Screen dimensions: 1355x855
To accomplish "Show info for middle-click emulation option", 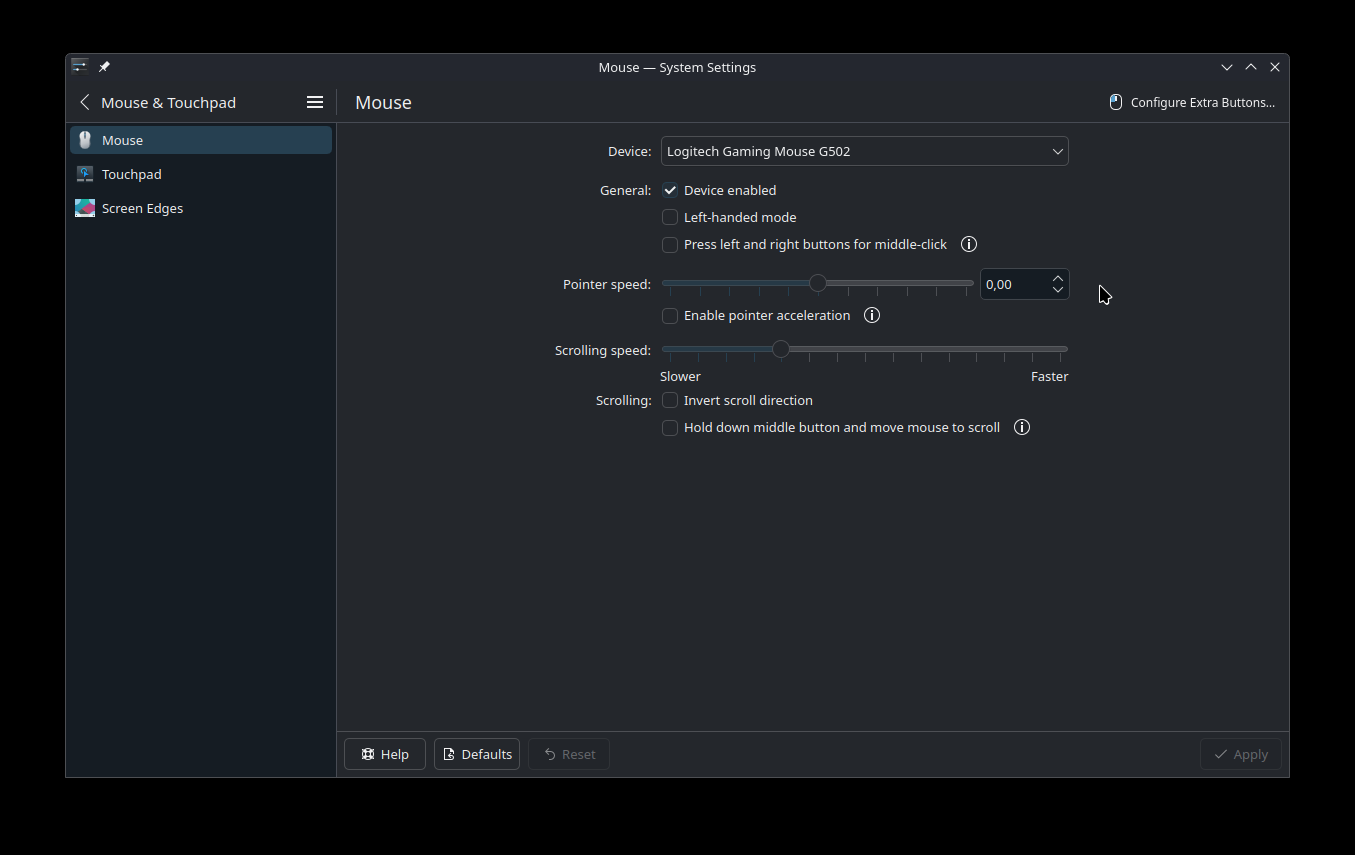I will pos(969,244).
